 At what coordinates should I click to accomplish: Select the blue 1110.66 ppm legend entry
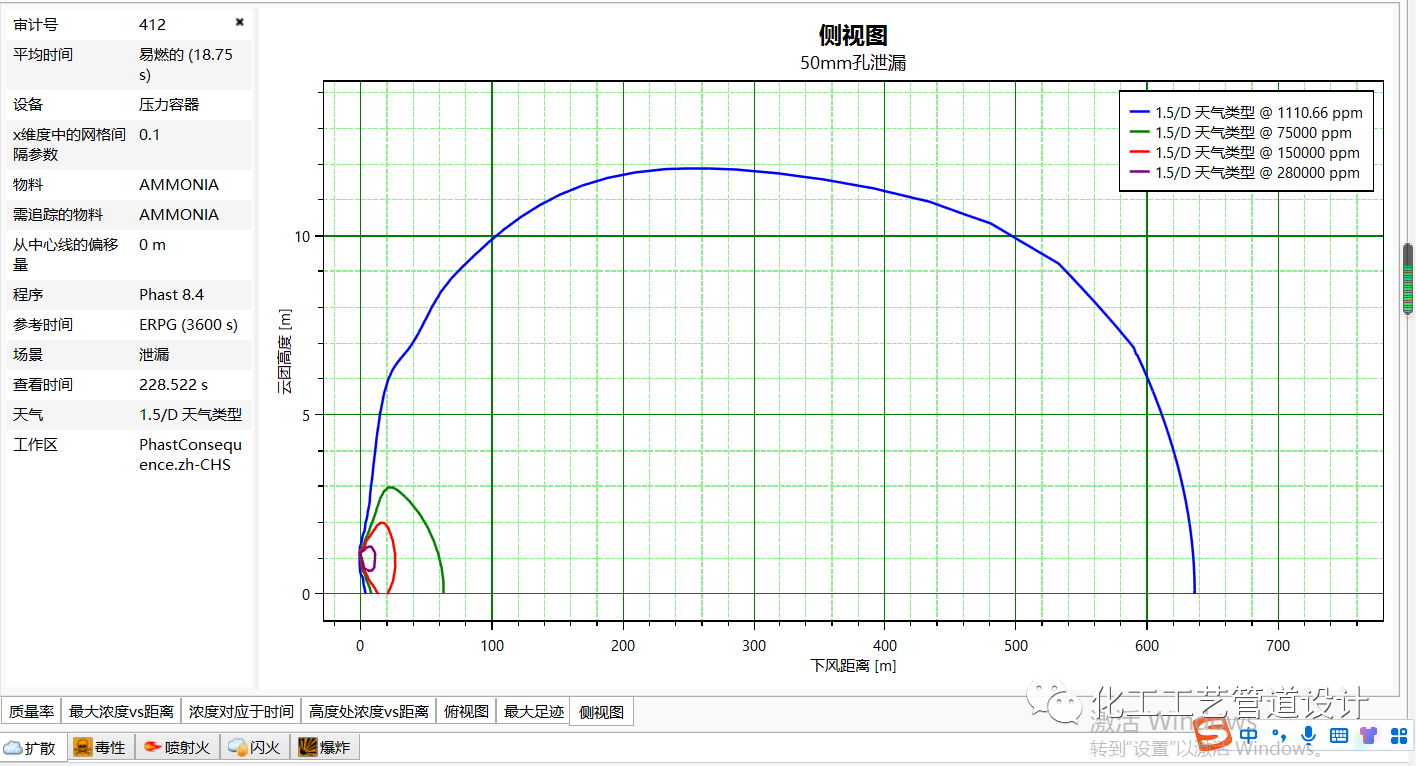click(1245, 113)
